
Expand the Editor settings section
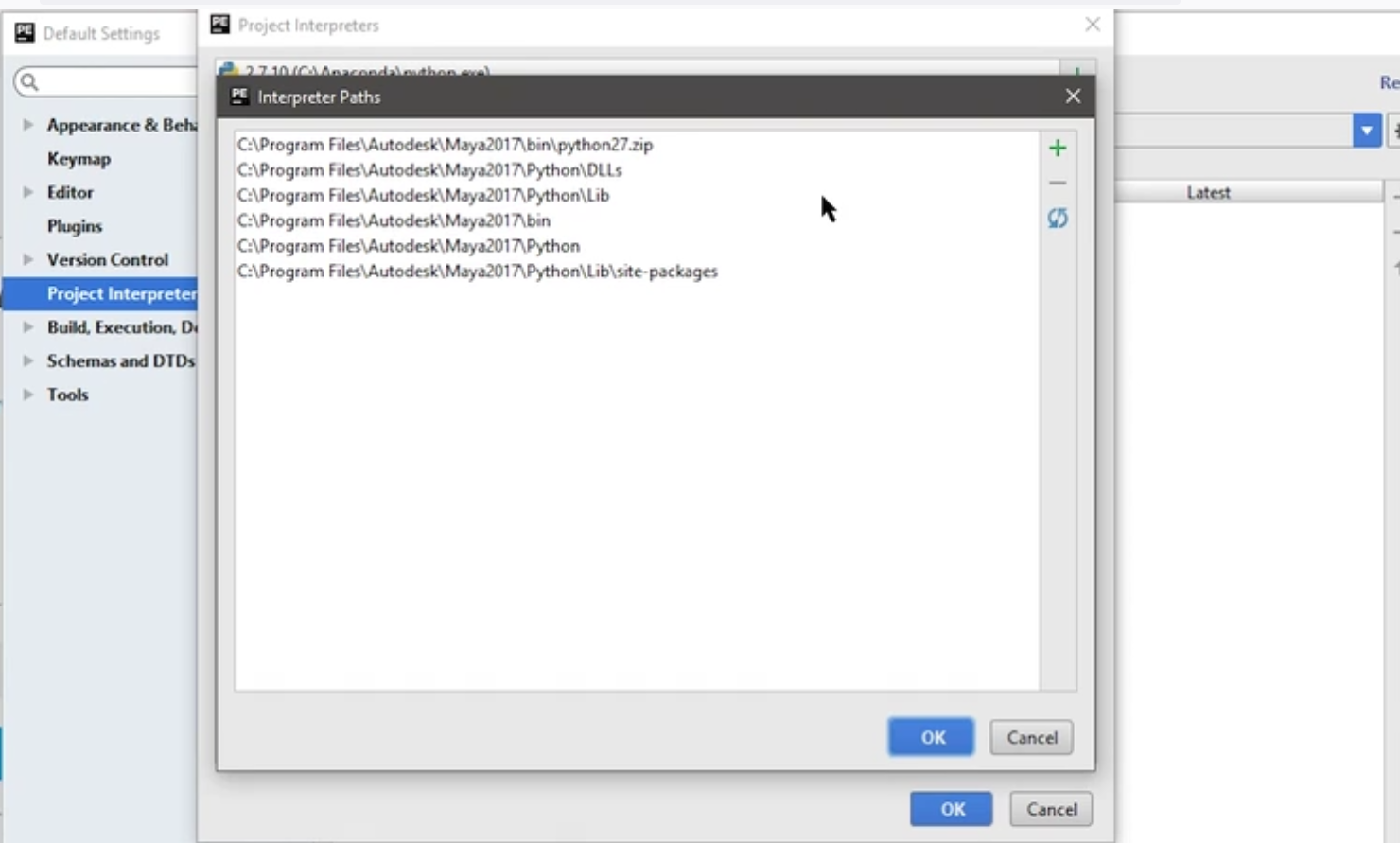tap(27, 192)
